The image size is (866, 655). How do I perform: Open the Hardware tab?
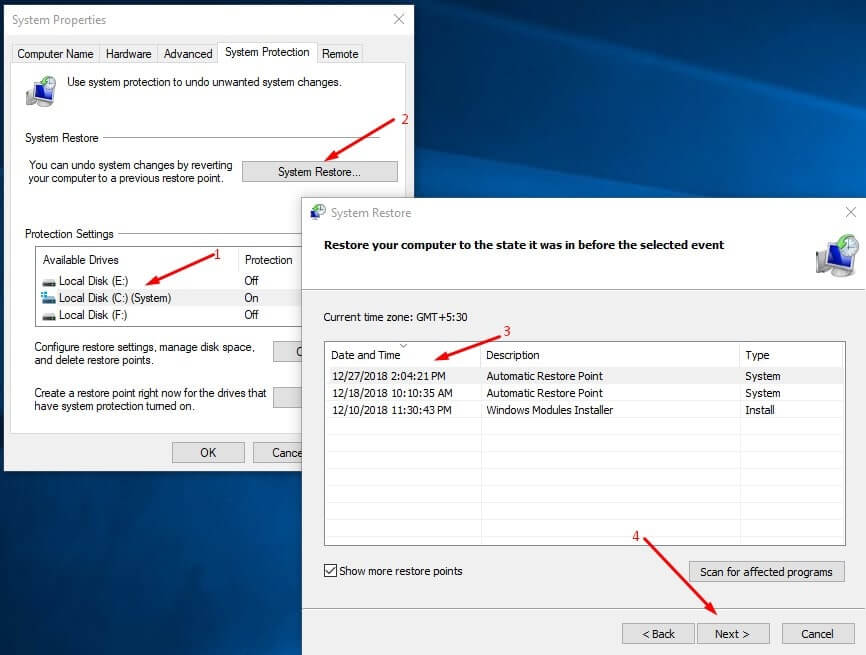(129, 54)
